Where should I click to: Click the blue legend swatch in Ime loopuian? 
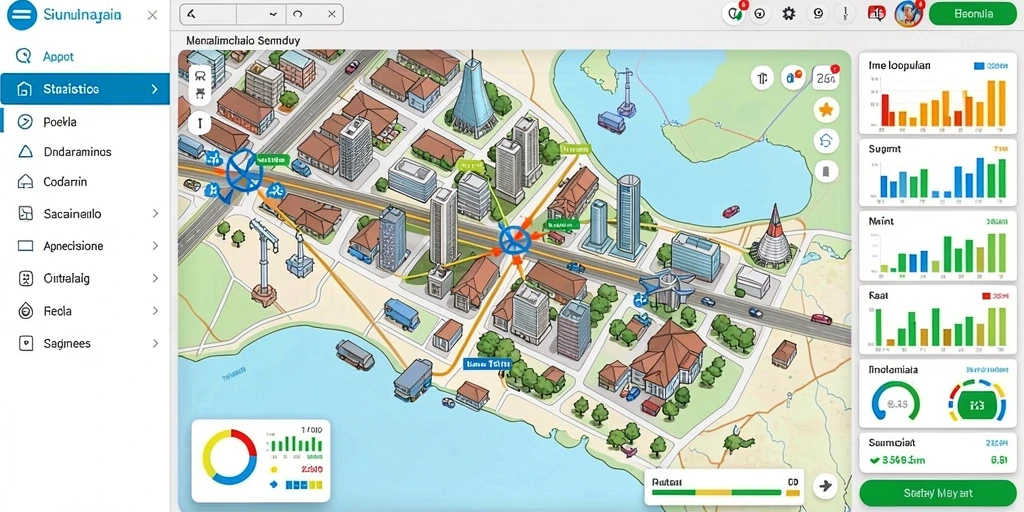pos(978,65)
